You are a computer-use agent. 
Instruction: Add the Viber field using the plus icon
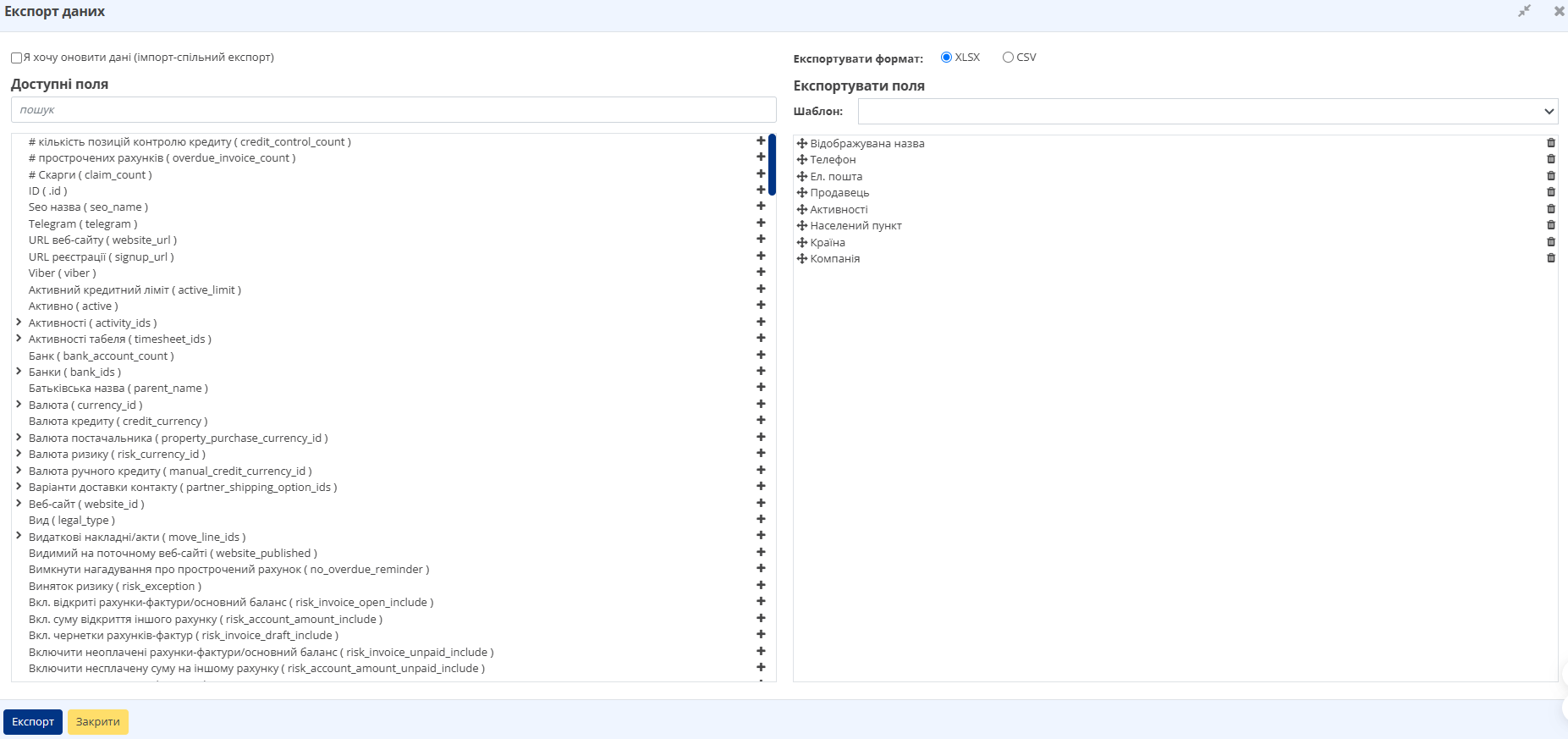coord(761,273)
